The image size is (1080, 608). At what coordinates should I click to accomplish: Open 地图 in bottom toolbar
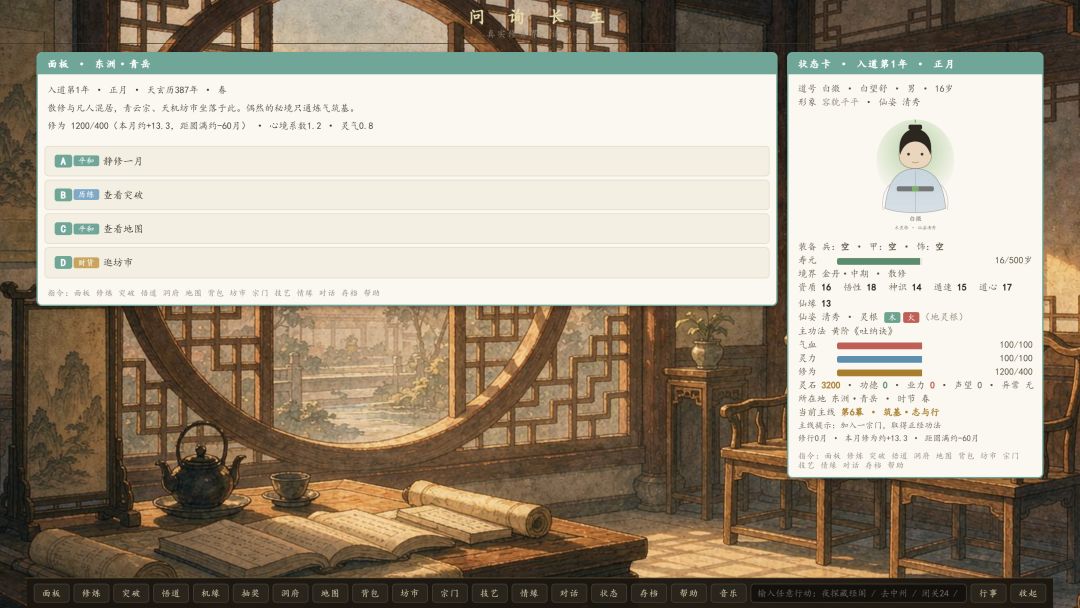[x=330, y=593]
